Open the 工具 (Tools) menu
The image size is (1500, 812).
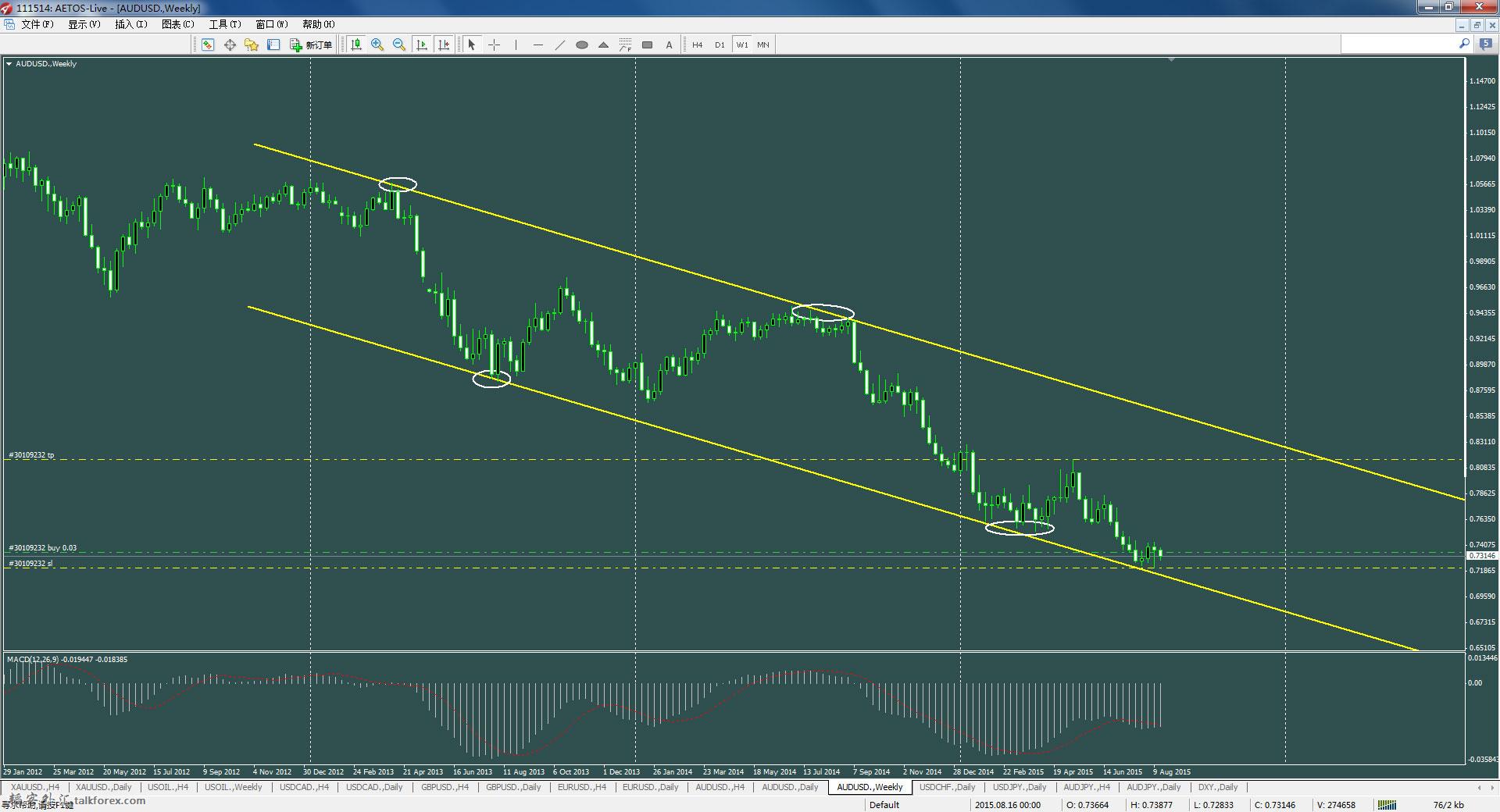point(225,24)
